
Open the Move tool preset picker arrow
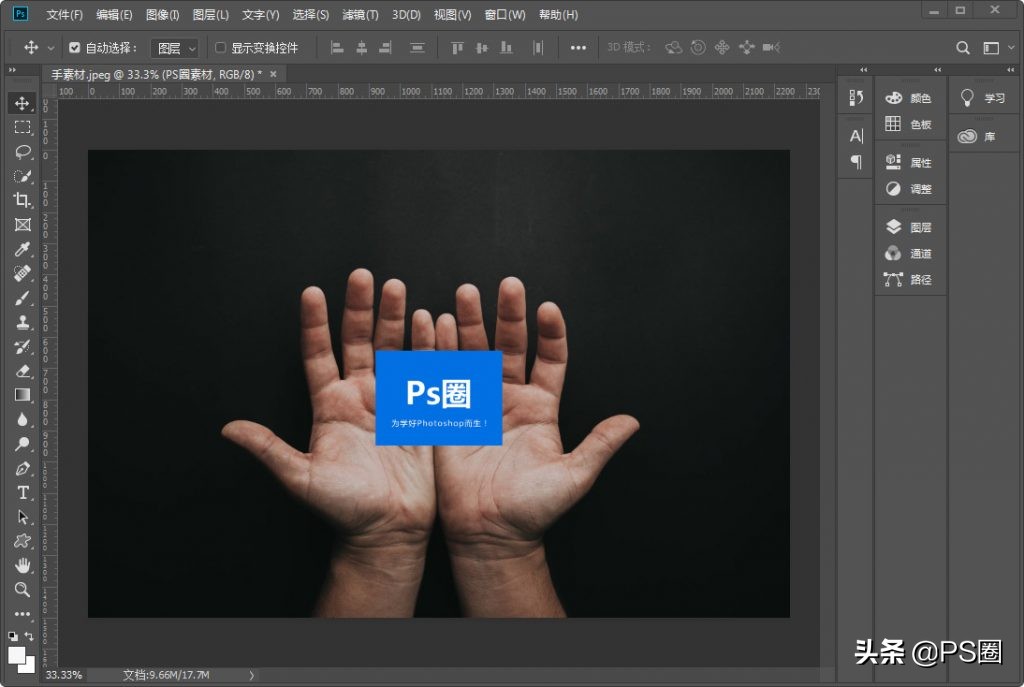(x=50, y=48)
